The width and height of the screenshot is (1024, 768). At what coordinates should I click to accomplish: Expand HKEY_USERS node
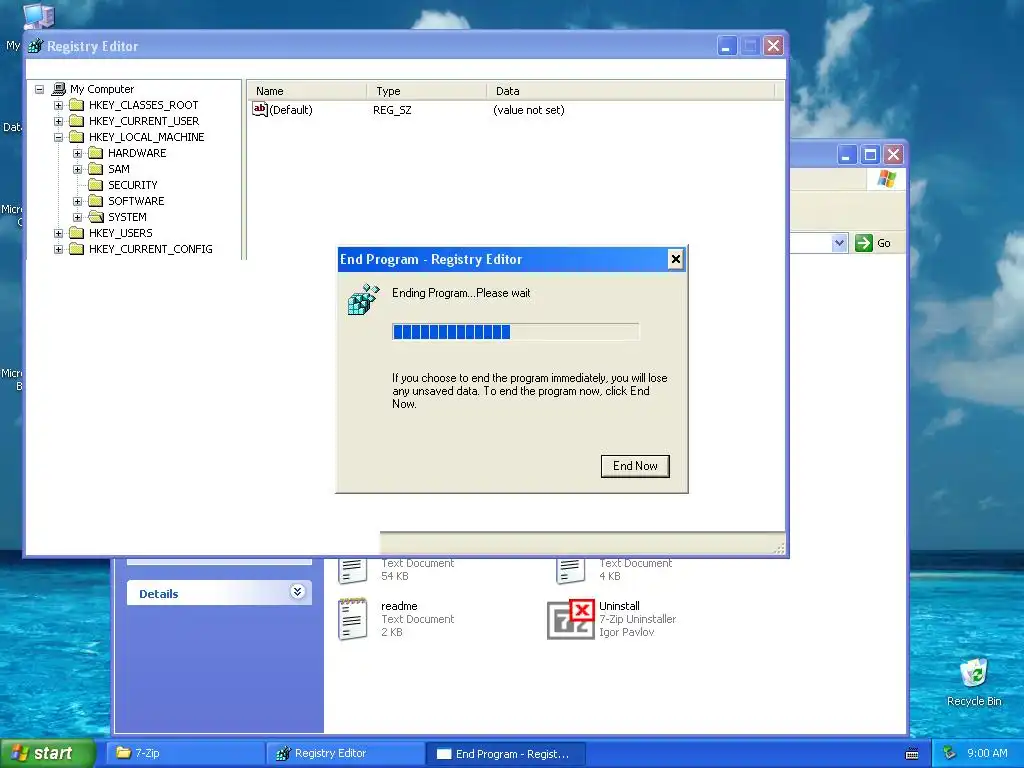pos(59,233)
